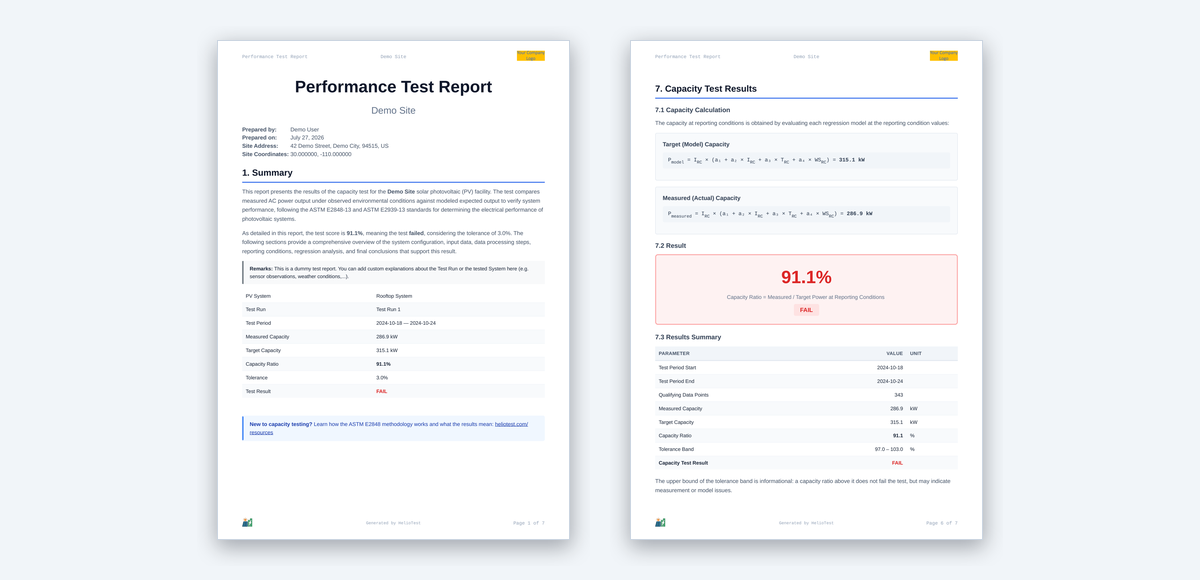Click the HelioTest footer logo on page 1
The width and height of the screenshot is (1200, 580).
tap(247, 522)
